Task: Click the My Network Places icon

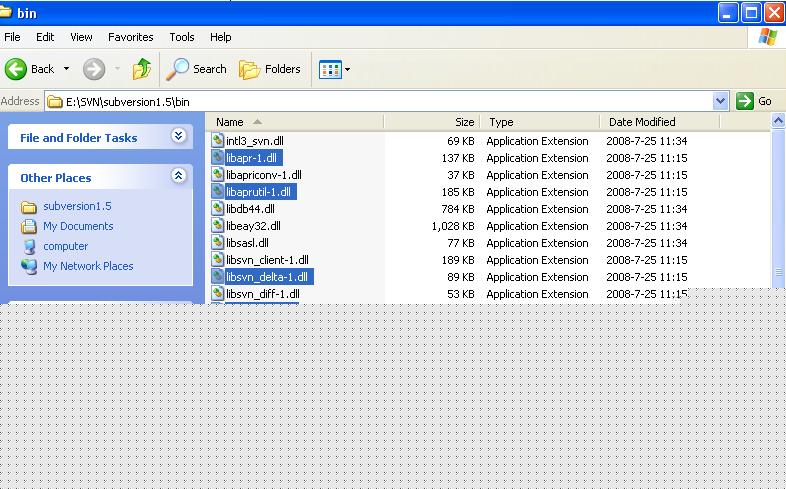Action: point(29,267)
